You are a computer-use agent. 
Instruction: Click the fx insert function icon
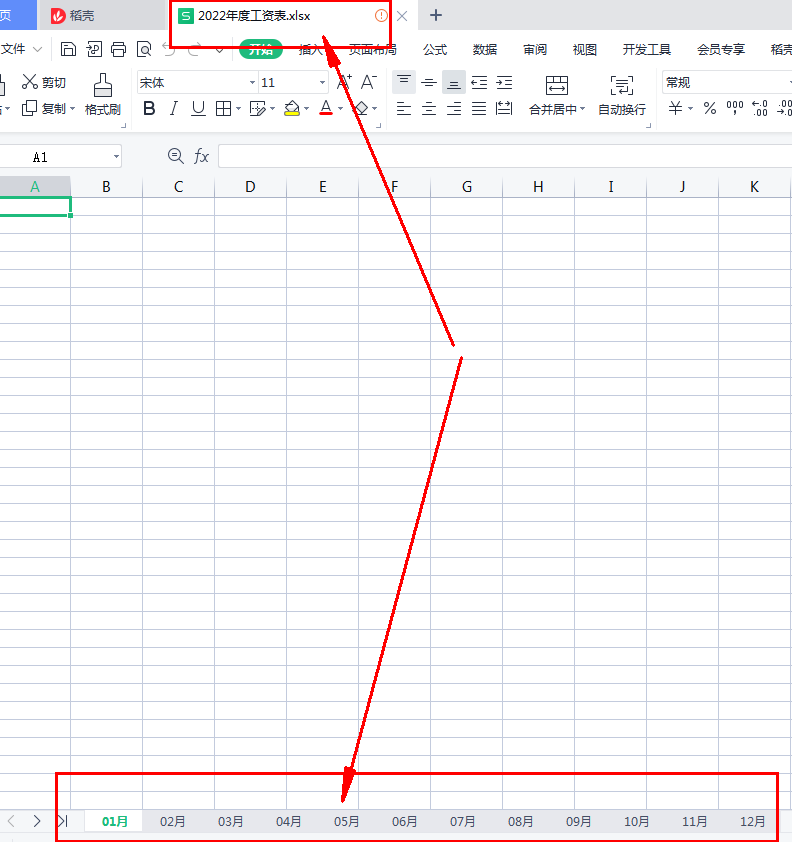point(201,156)
